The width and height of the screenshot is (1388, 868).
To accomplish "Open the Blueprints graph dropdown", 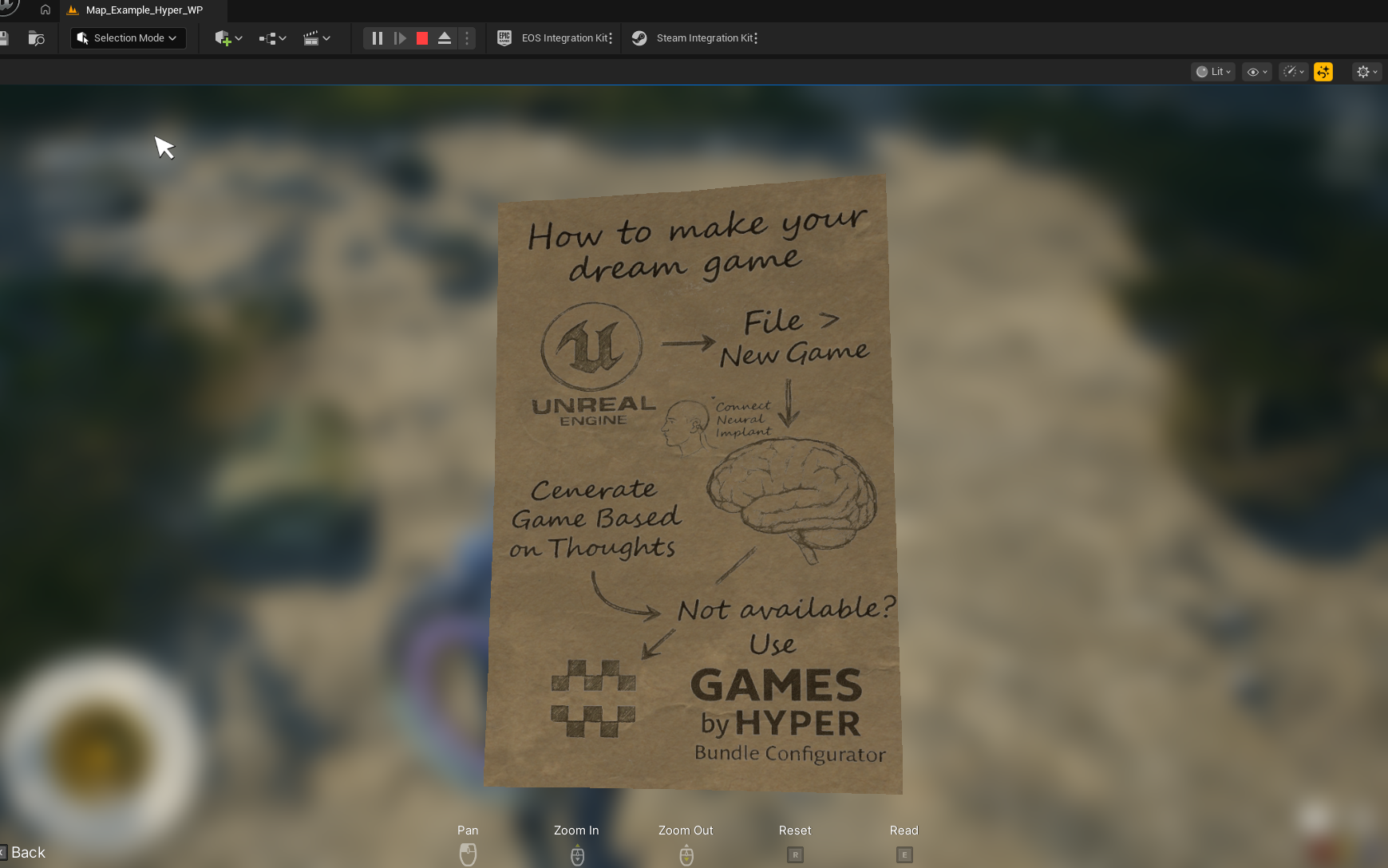I will (272, 37).
